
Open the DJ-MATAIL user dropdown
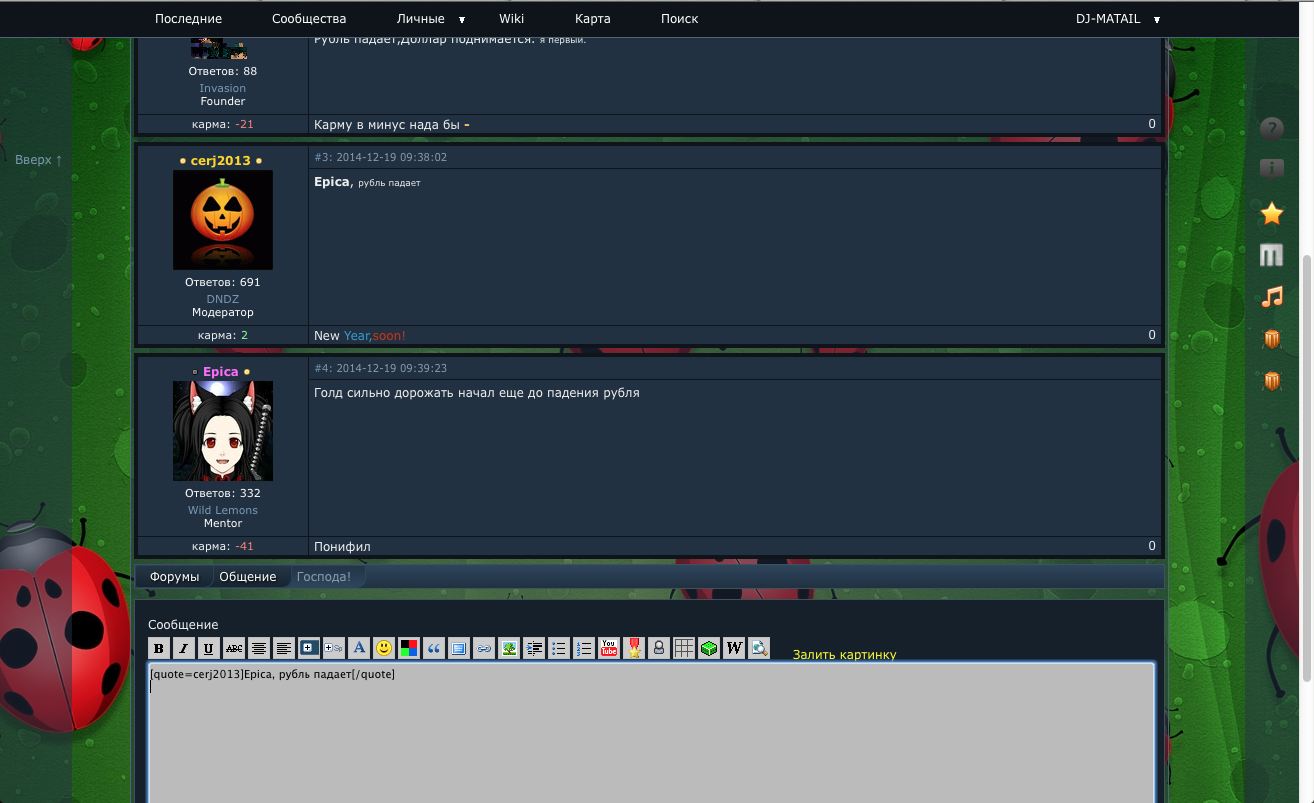(1117, 19)
